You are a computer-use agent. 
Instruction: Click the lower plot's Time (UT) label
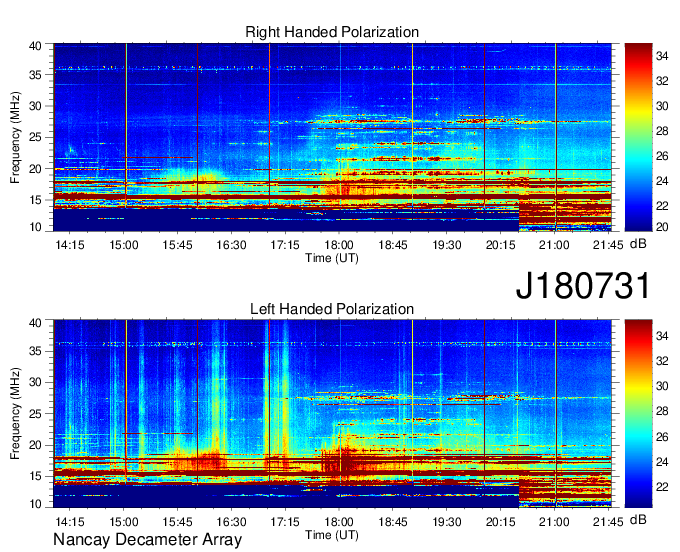(332, 535)
